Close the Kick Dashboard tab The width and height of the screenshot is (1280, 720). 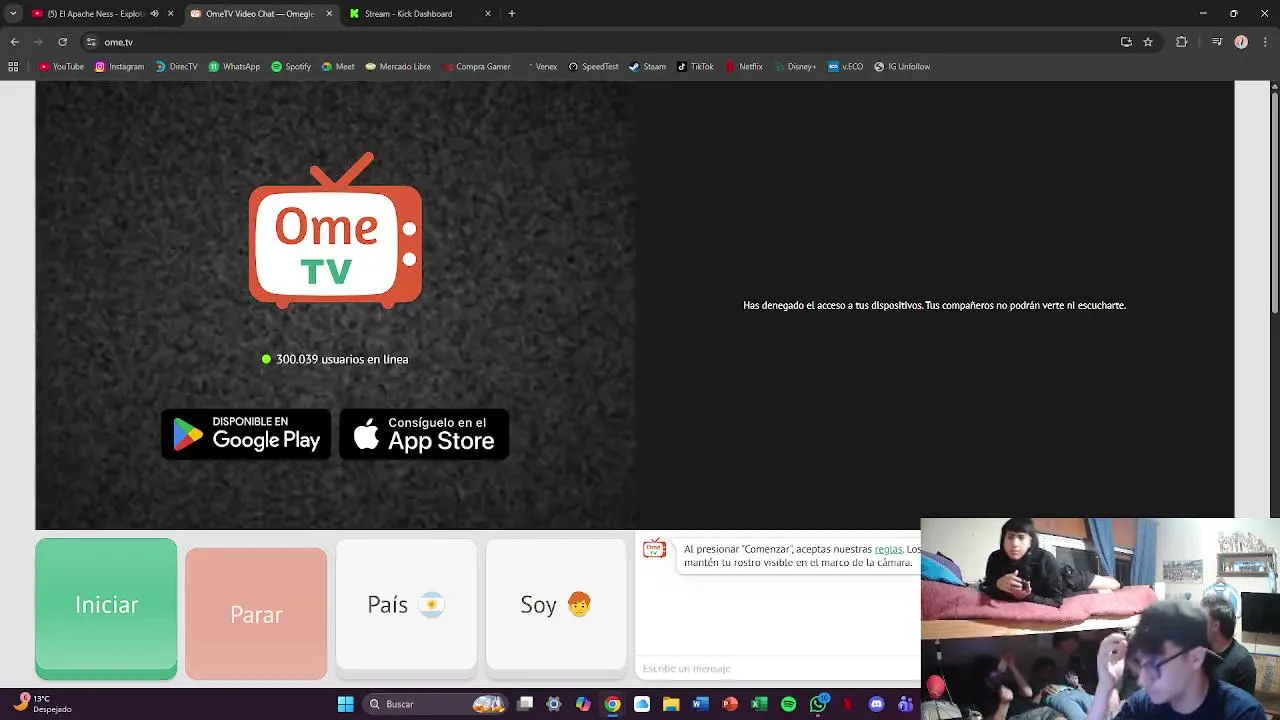(x=488, y=14)
